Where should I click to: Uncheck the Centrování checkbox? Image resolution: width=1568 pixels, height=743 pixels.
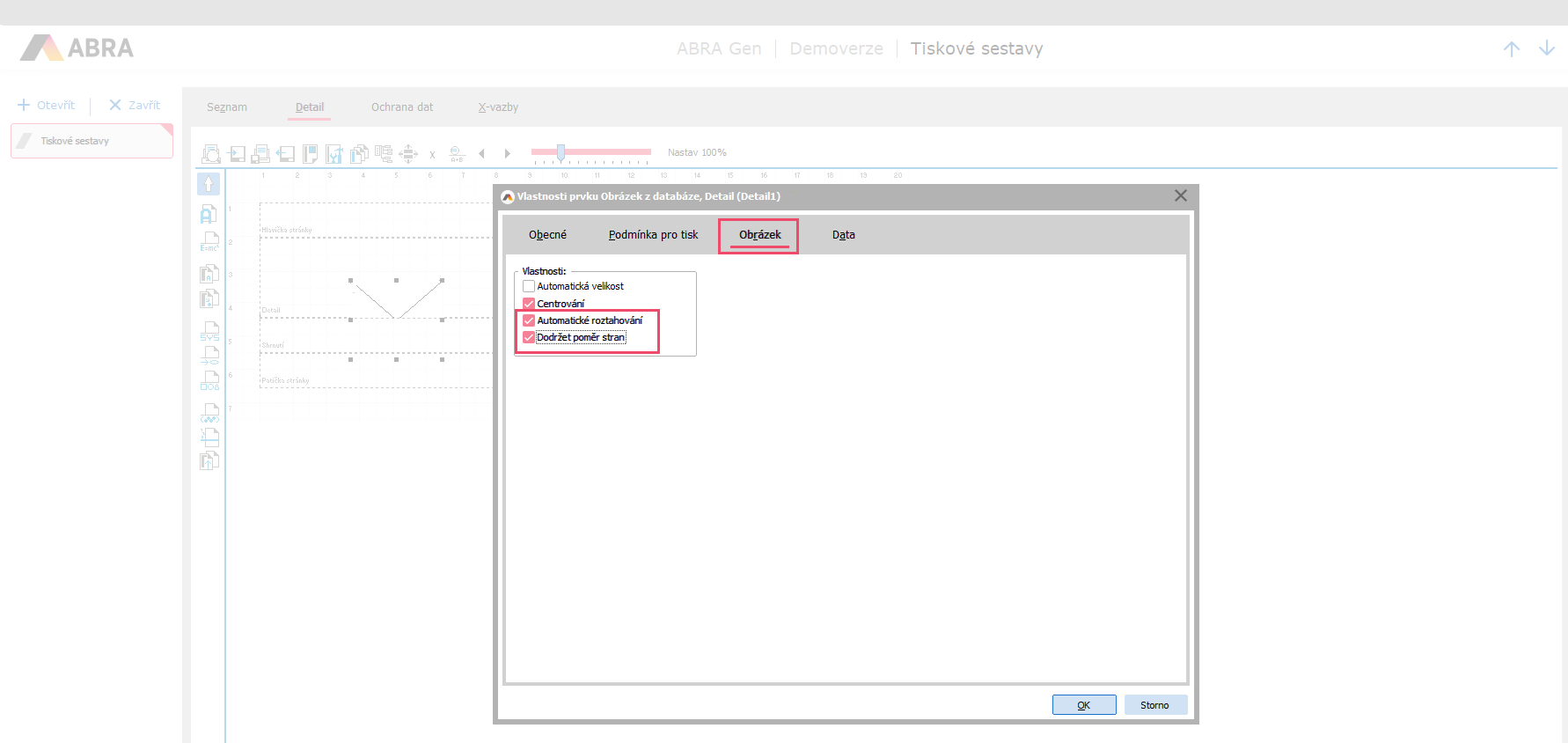pyautogui.click(x=529, y=304)
